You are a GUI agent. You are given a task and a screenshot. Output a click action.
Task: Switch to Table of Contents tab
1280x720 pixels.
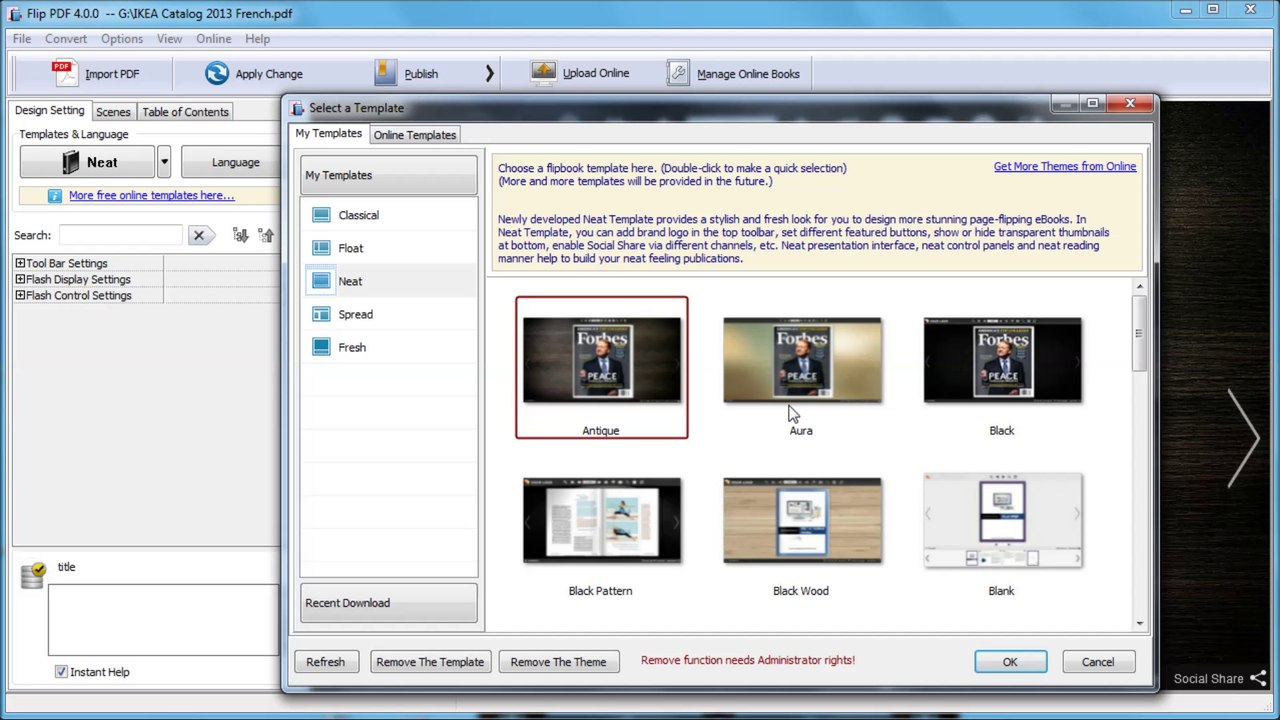click(x=185, y=112)
